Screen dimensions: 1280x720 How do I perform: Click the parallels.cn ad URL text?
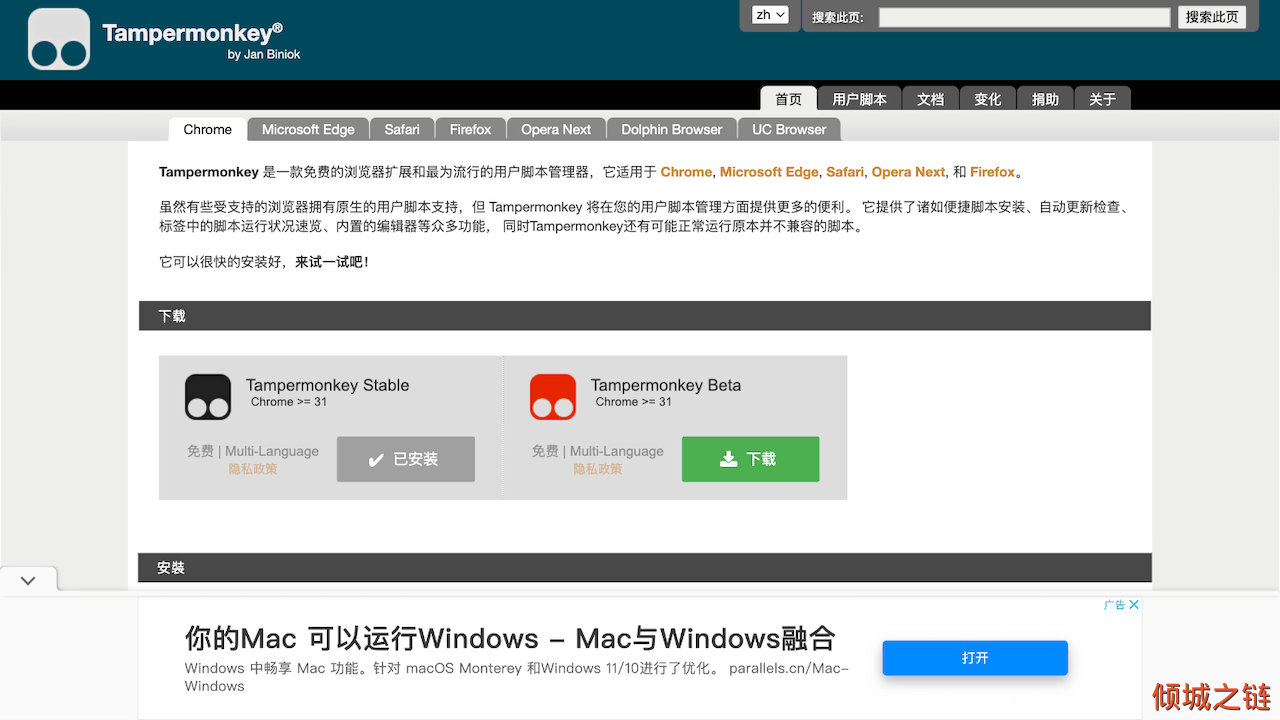coord(789,668)
